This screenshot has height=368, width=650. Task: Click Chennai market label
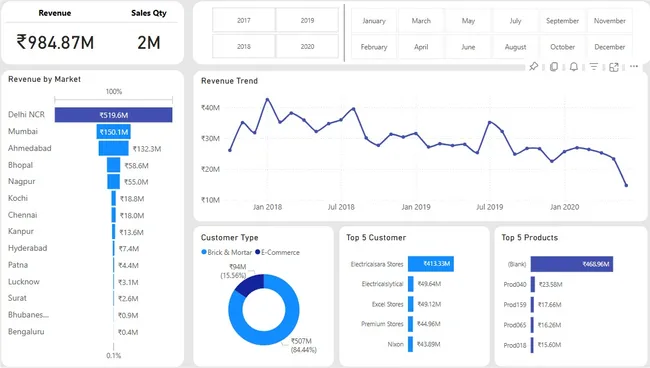[x=22, y=215]
